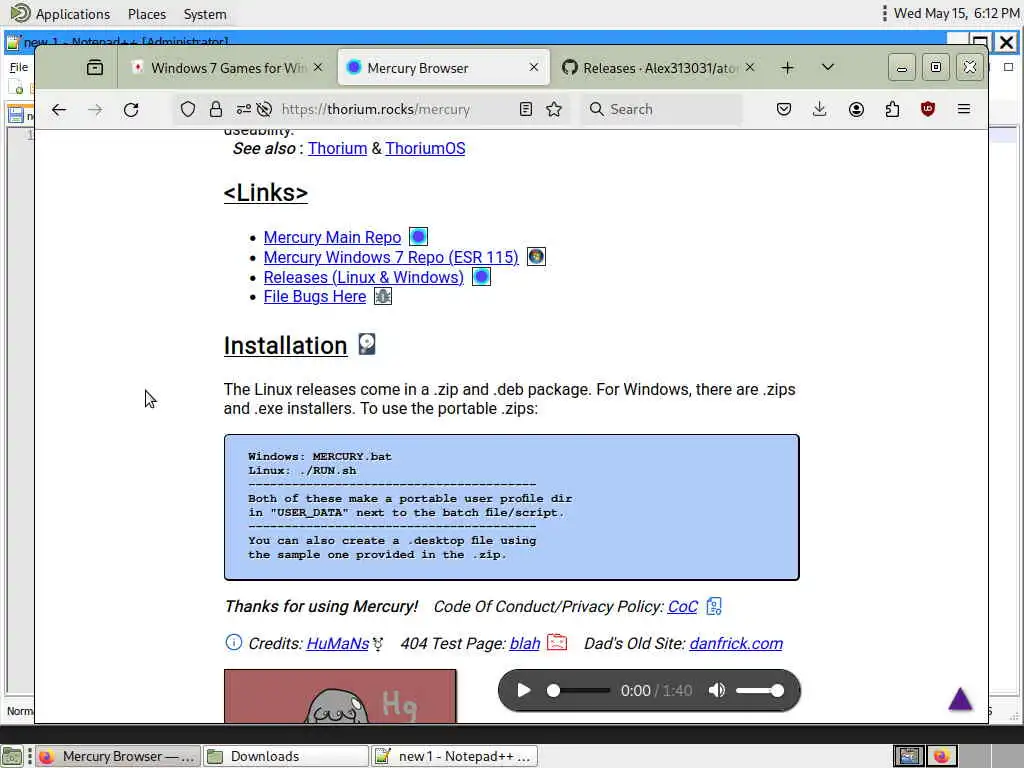Click the Hg cartoon image thumbnail
This screenshot has height=768, width=1024.
tap(340, 696)
